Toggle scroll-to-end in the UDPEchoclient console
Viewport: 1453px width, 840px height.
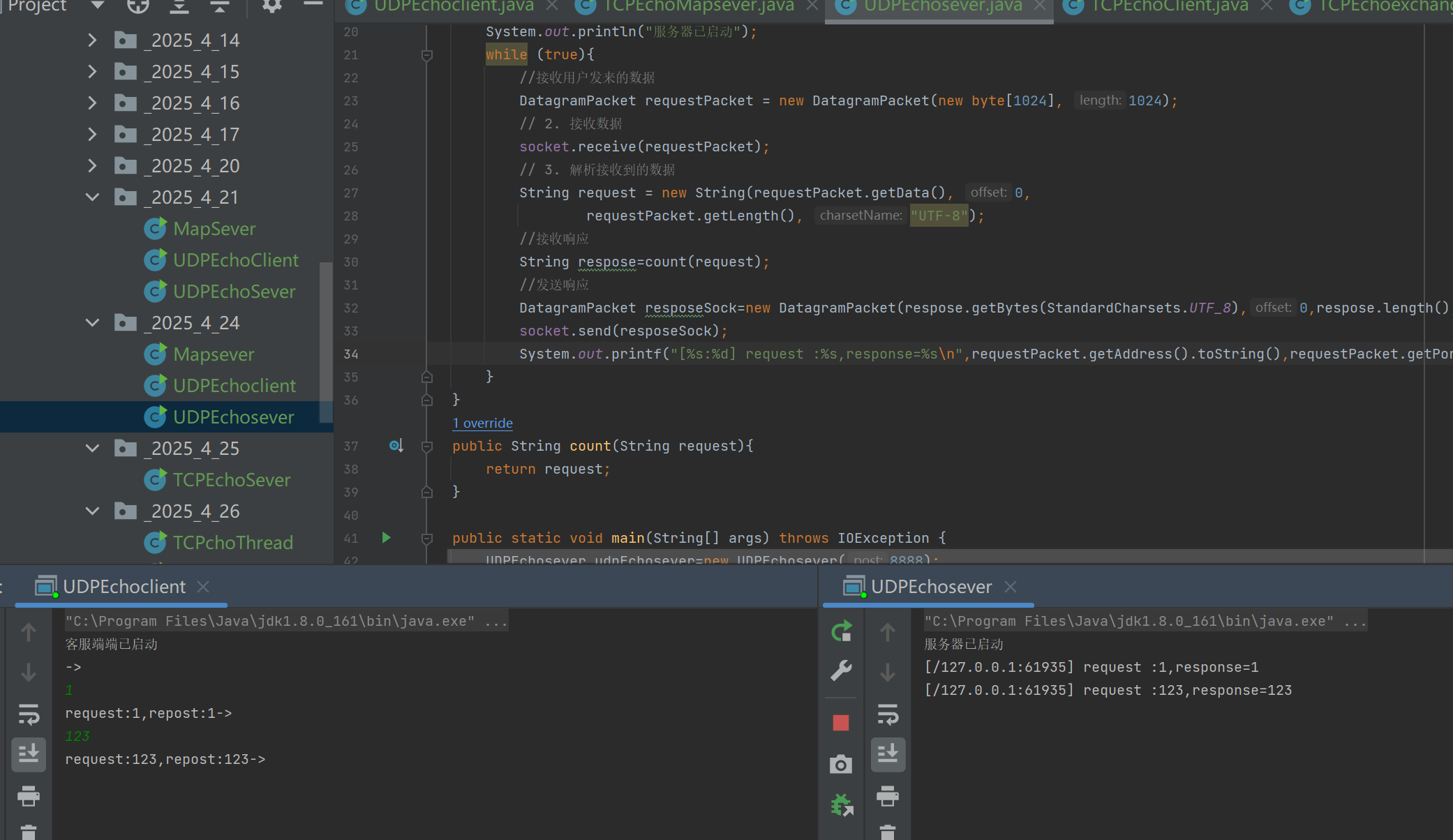point(29,754)
